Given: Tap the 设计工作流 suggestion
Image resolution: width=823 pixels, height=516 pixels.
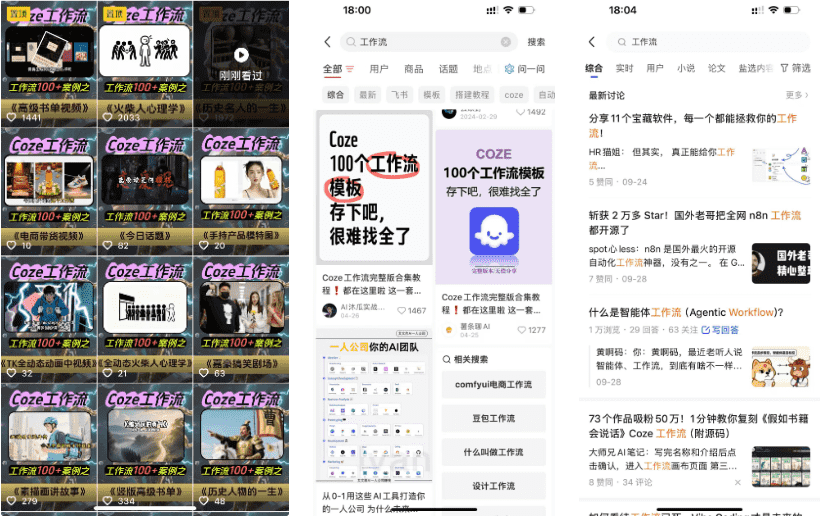Looking at the screenshot, I should (493, 486).
